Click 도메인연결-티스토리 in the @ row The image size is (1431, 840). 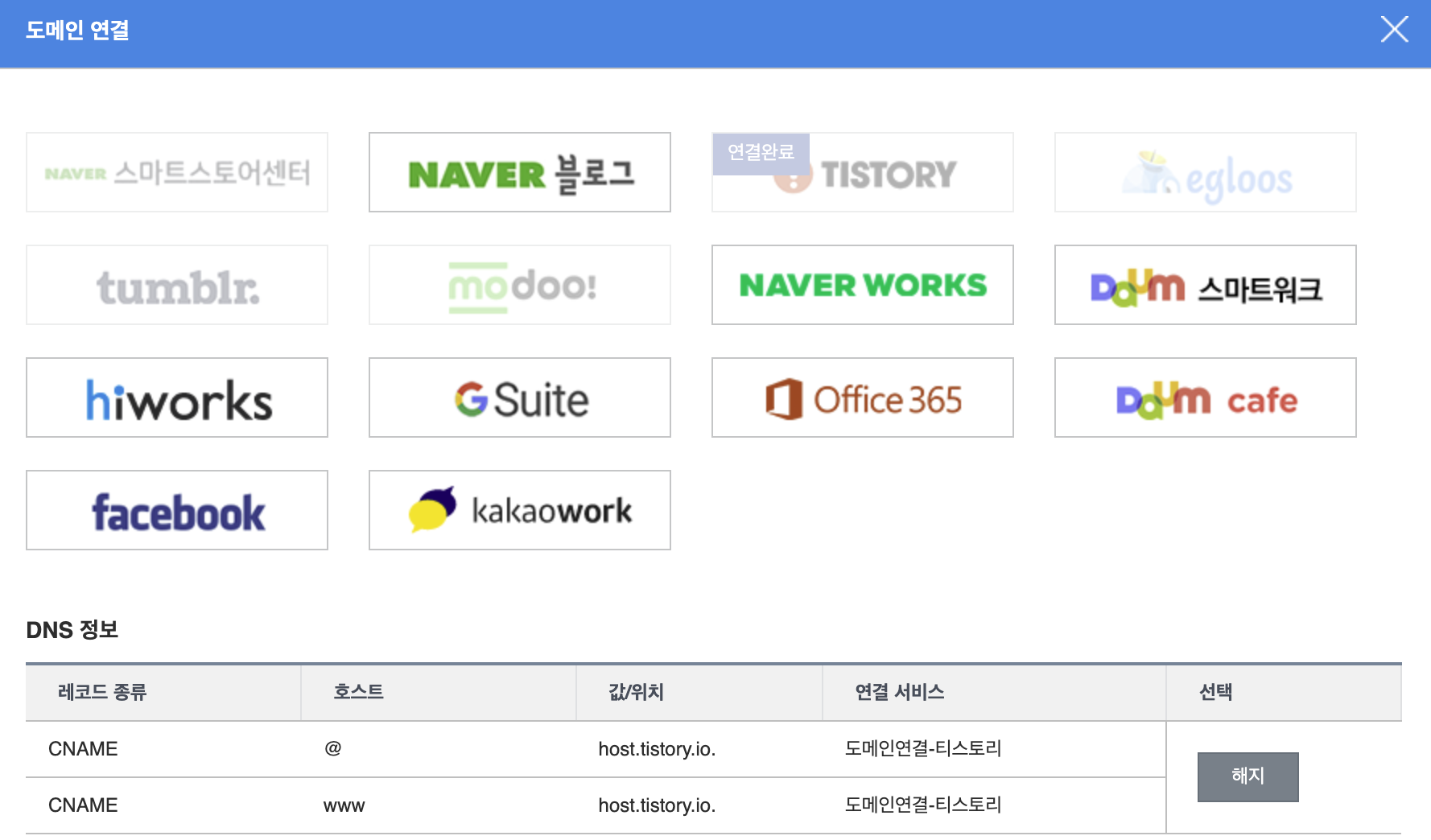coord(922,749)
